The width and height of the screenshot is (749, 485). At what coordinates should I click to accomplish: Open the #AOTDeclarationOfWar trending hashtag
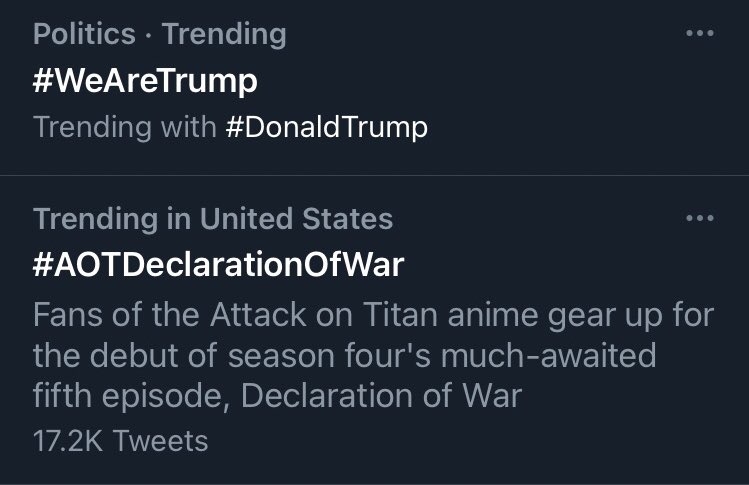tap(218, 265)
